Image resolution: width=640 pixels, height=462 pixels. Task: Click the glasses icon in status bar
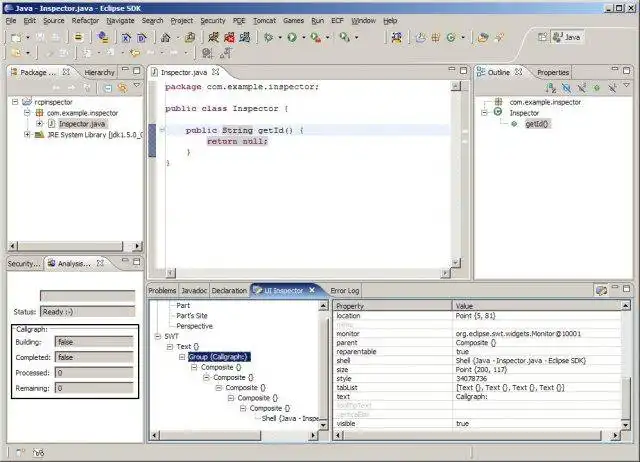click(39, 452)
